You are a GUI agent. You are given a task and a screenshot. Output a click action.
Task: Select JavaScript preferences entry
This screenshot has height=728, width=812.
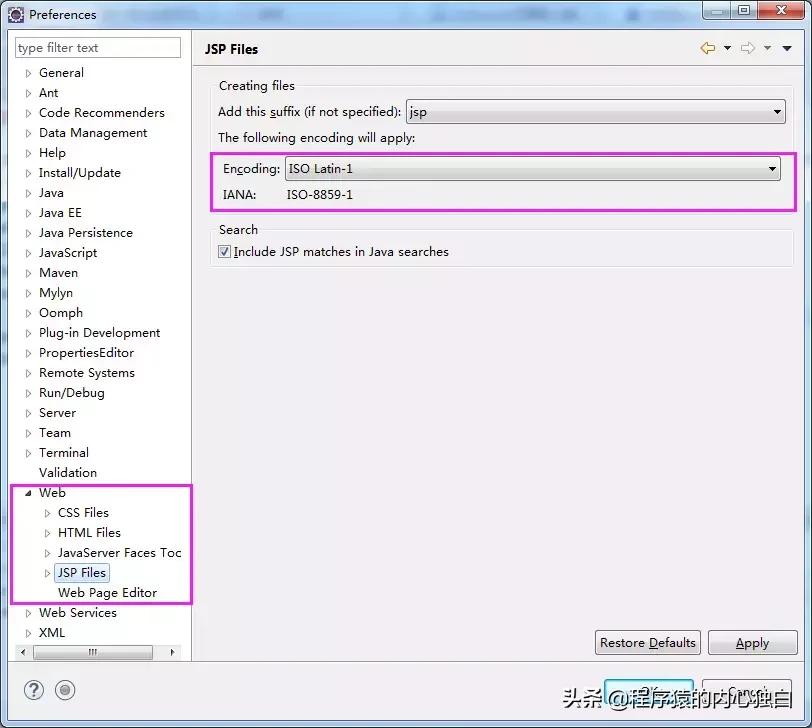tap(68, 253)
